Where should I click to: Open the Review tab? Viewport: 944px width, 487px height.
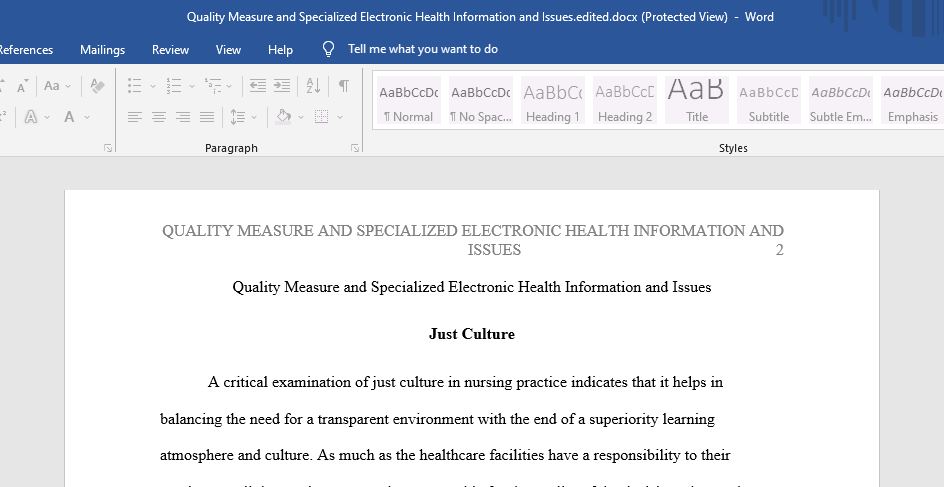pyautogui.click(x=170, y=50)
